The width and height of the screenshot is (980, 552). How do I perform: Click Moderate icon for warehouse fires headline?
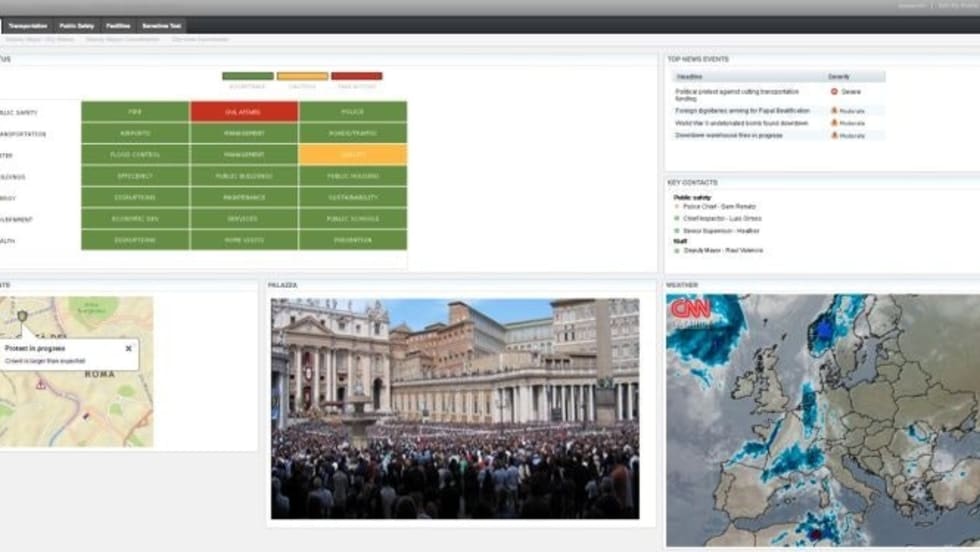(834, 135)
